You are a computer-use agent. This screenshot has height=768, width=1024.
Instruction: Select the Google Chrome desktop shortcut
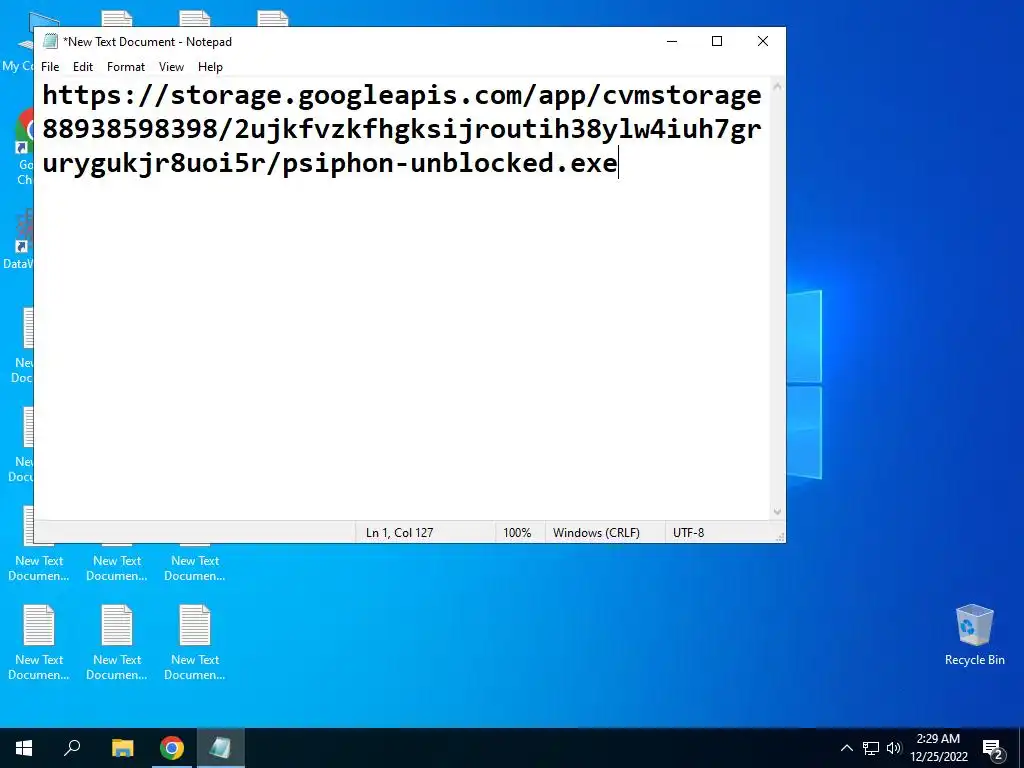tap(25, 148)
